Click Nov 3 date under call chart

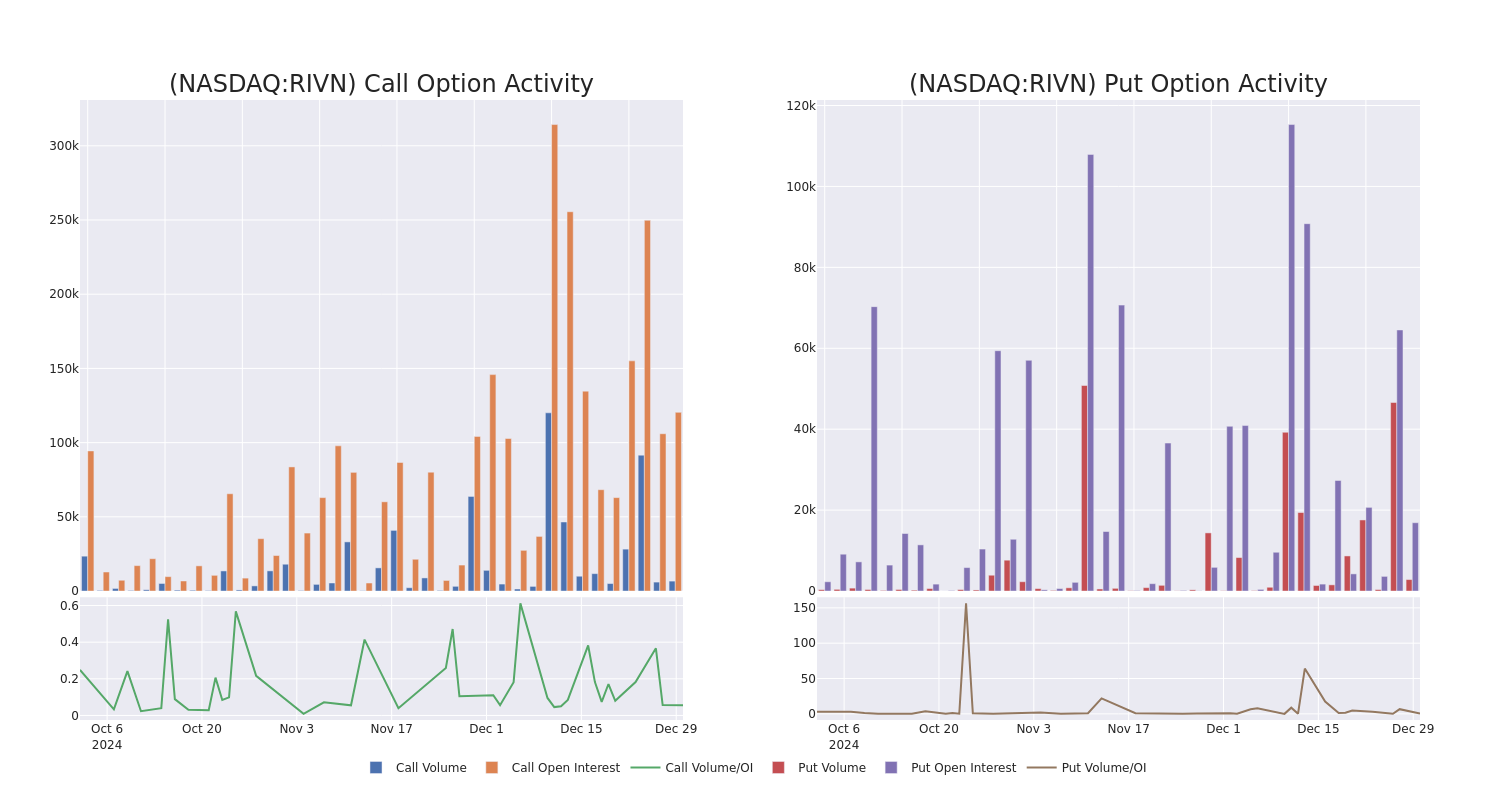(x=297, y=729)
